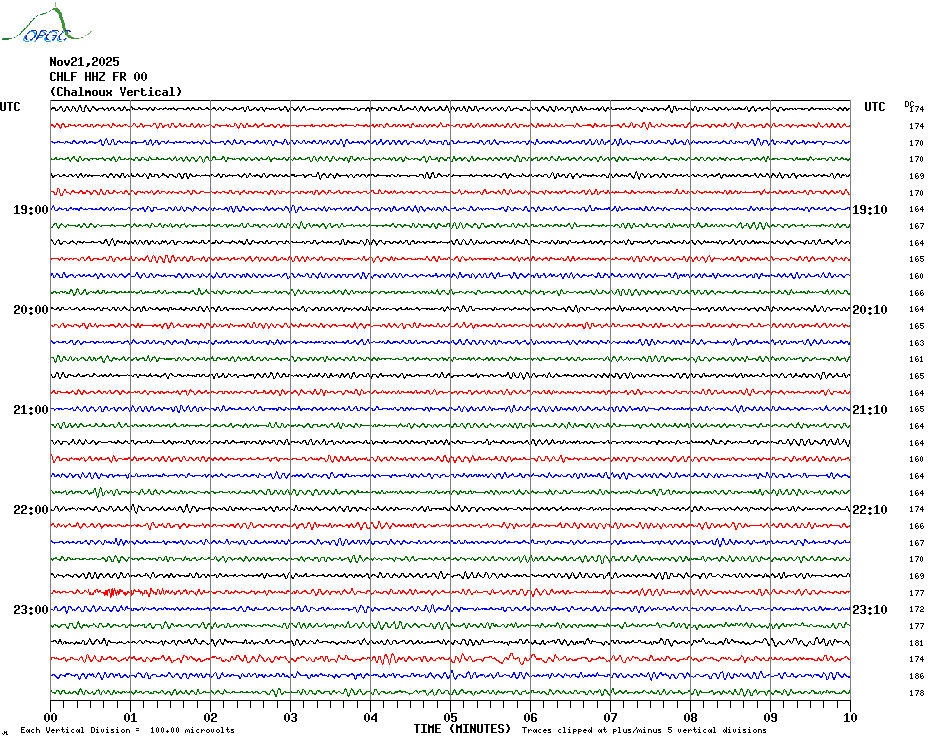Image resolution: width=930 pixels, height=744 pixels.
Task: Click the DC column header
Action: point(909,104)
